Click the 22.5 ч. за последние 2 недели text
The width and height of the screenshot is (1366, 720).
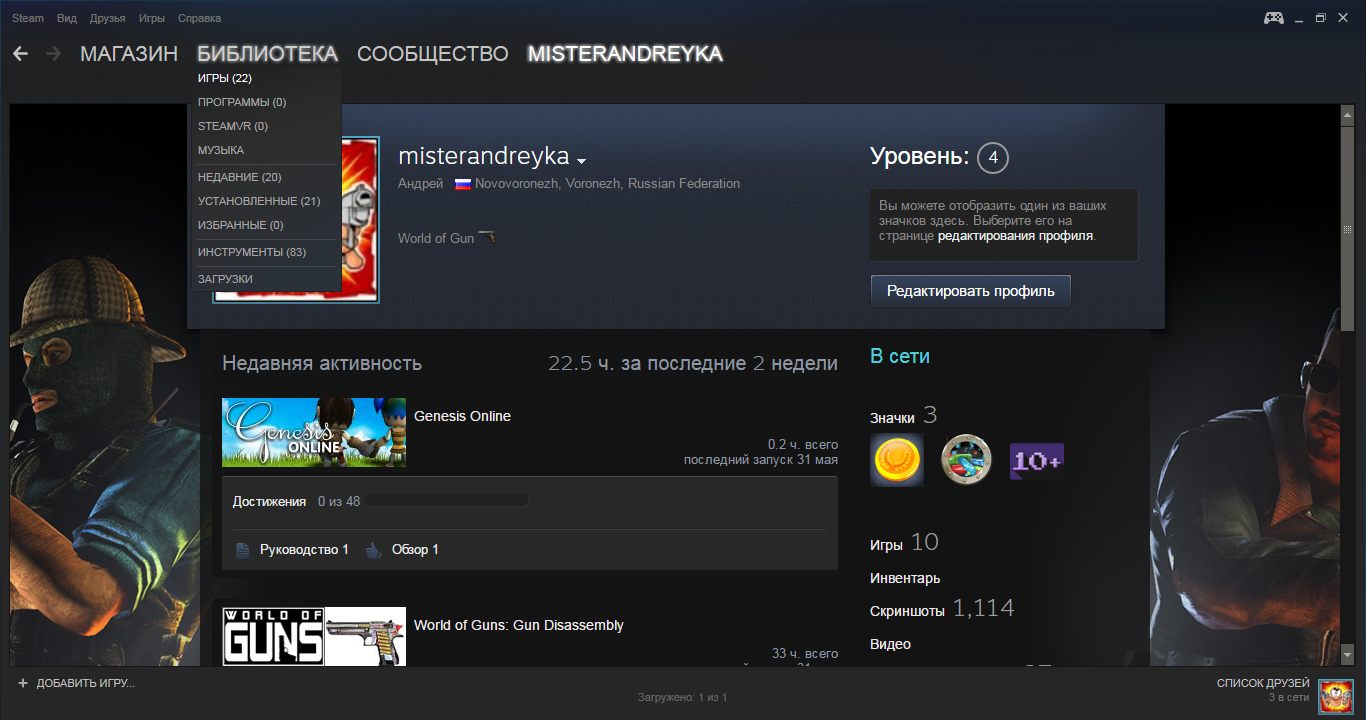pos(693,363)
